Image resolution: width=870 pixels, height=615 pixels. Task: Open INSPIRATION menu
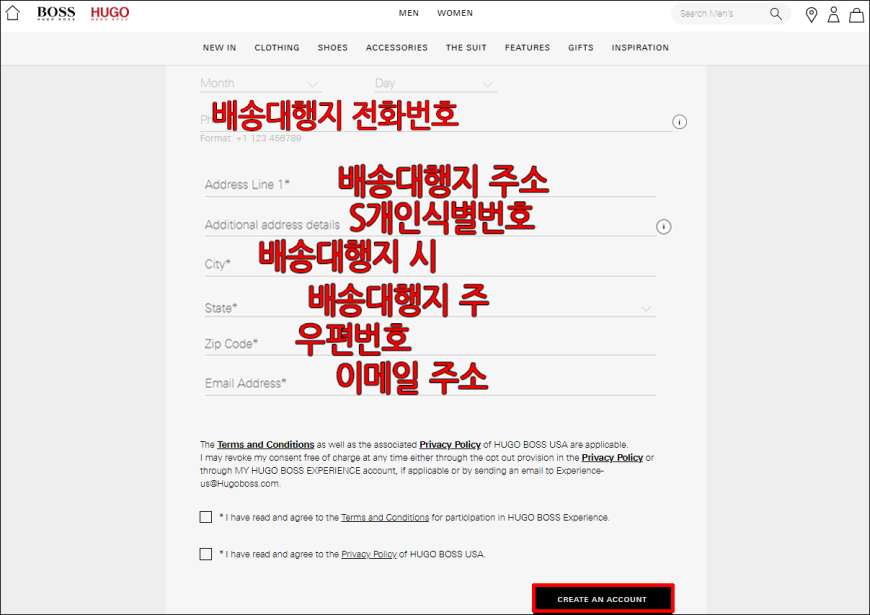(x=640, y=48)
